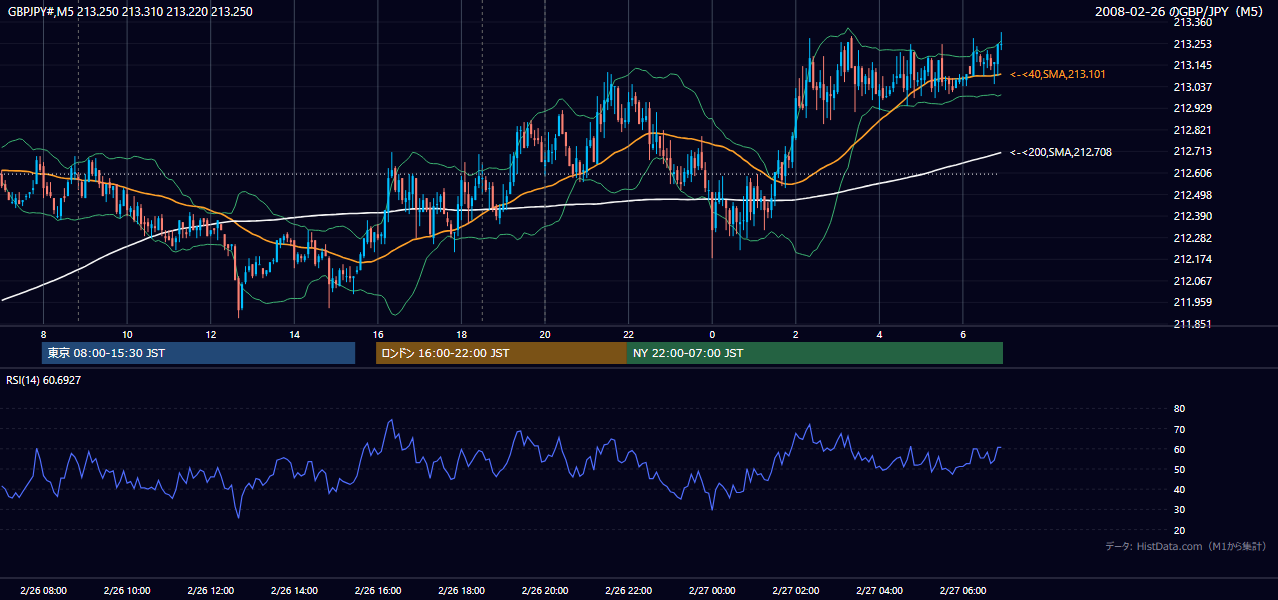Viewport: 1278px width, 600px height.
Task: Select the 40 SMA 213.101 label
Action: (x=1058, y=74)
